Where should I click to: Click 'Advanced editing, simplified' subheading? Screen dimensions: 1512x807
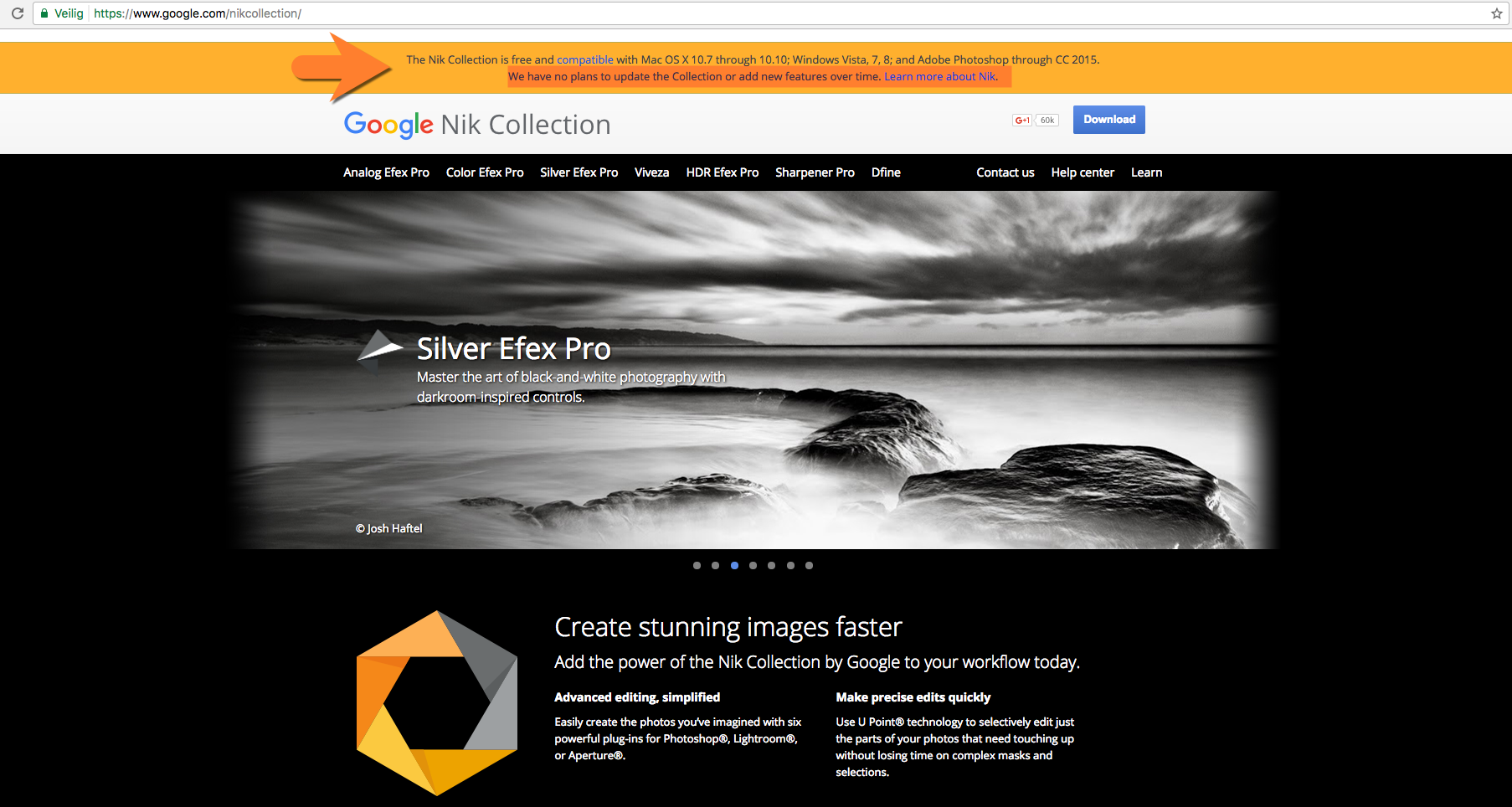tap(637, 697)
